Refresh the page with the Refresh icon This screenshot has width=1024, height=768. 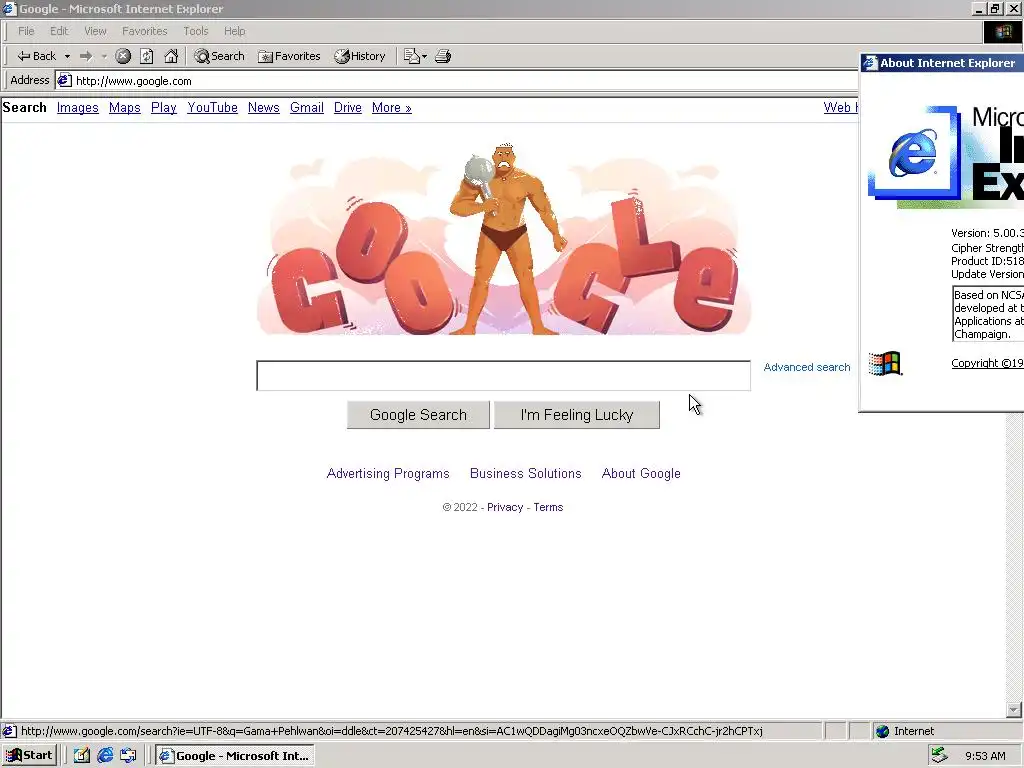[x=146, y=56]
